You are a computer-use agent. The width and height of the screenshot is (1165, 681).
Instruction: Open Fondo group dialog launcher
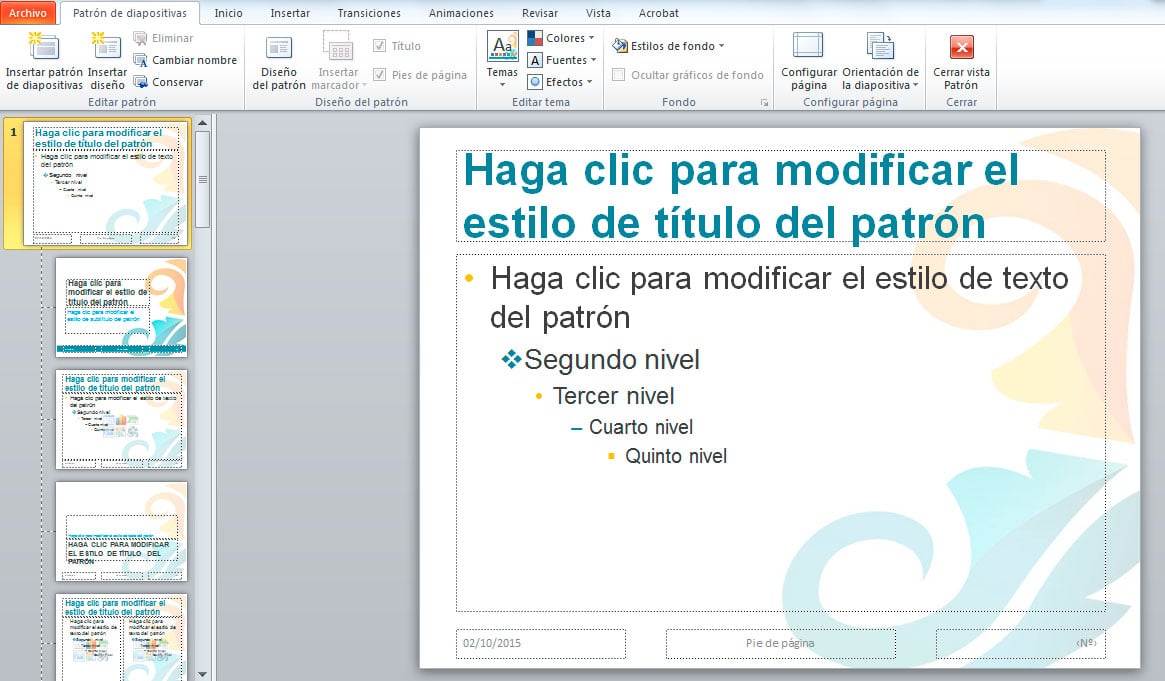(x=765, y=102)
